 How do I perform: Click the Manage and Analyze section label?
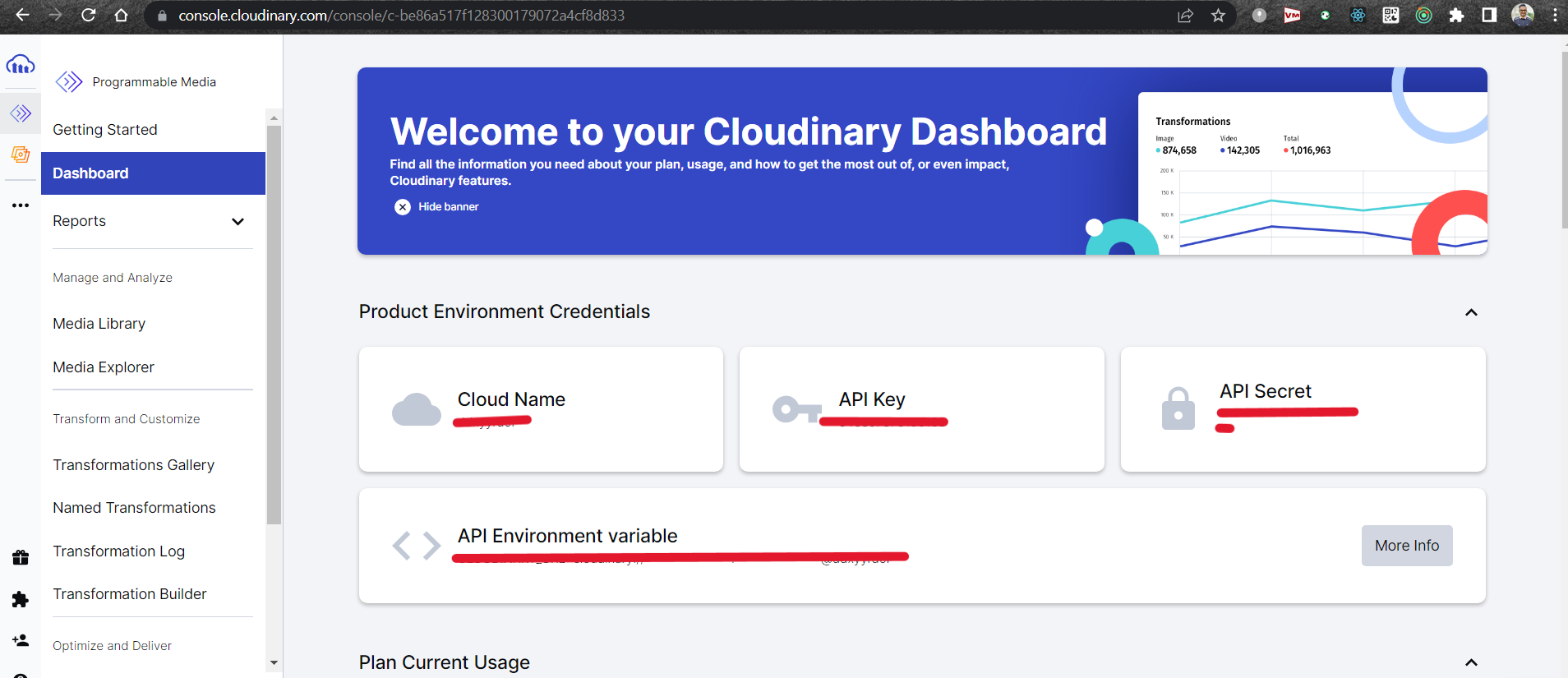pos(113,278)
